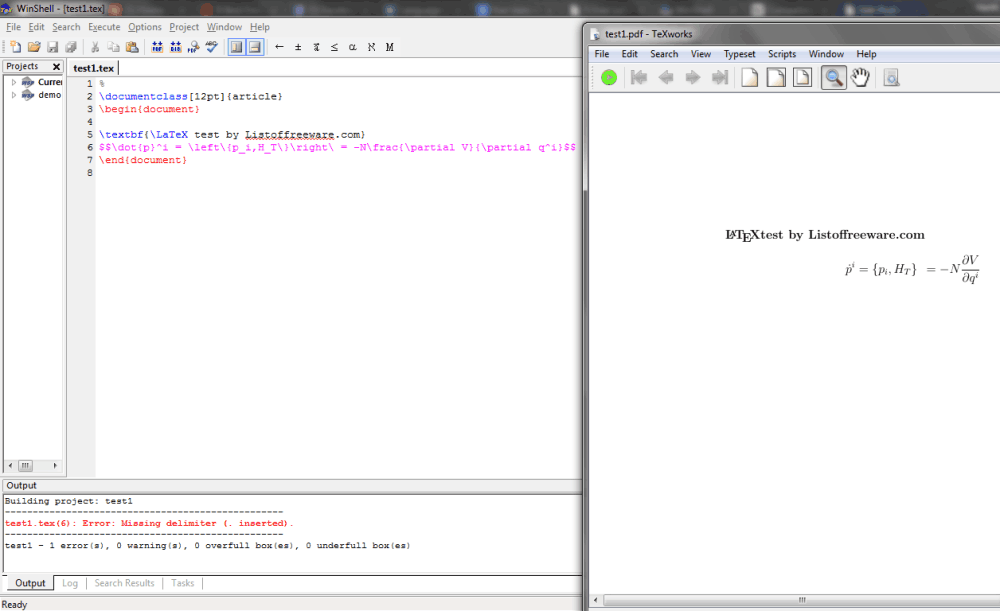This screenshot has width=1000, height=611.
Task: Click the TeXworks horizontal scrollbar thumb
Action: (x=802, y=600)
